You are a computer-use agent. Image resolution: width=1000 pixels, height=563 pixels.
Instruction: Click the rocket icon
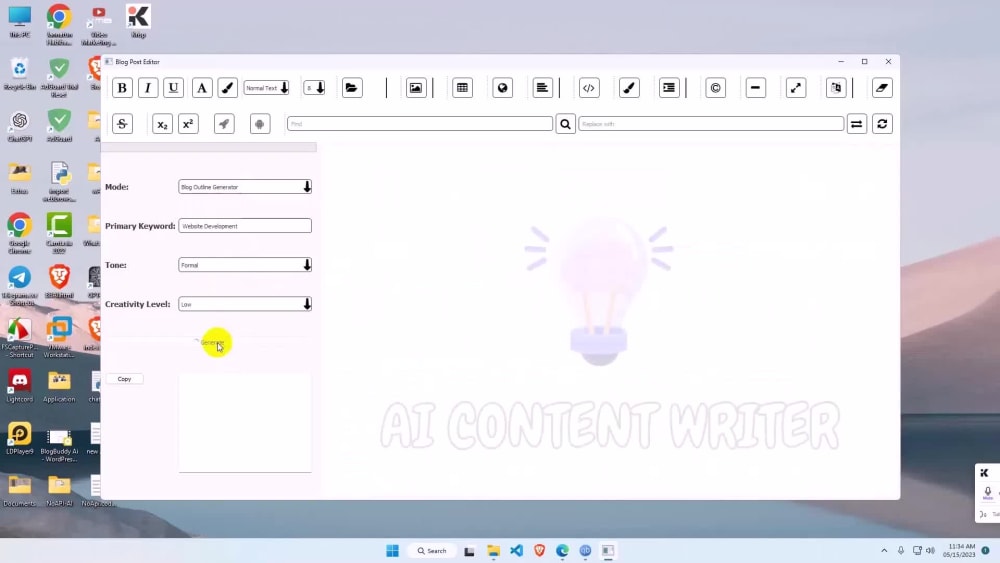[x=224, y=124]
